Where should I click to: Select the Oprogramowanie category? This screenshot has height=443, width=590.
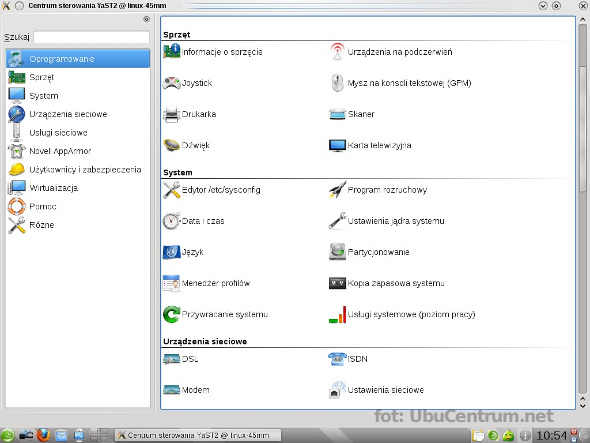click(78, 59)
